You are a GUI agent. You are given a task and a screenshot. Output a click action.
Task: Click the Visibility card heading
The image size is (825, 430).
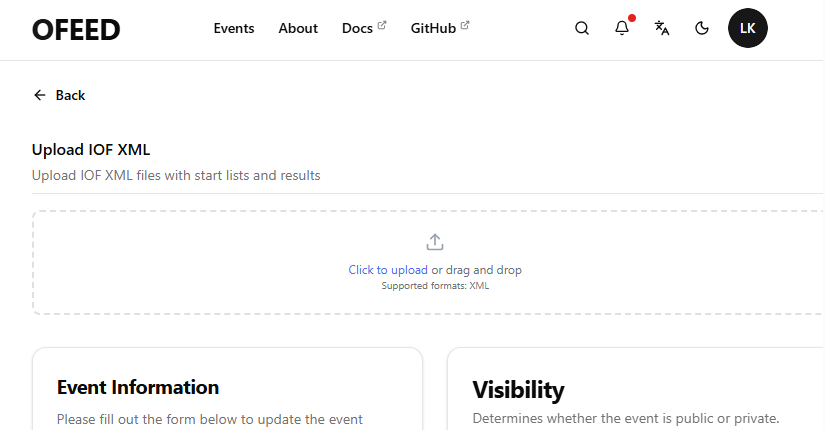(x=518, y=390)
